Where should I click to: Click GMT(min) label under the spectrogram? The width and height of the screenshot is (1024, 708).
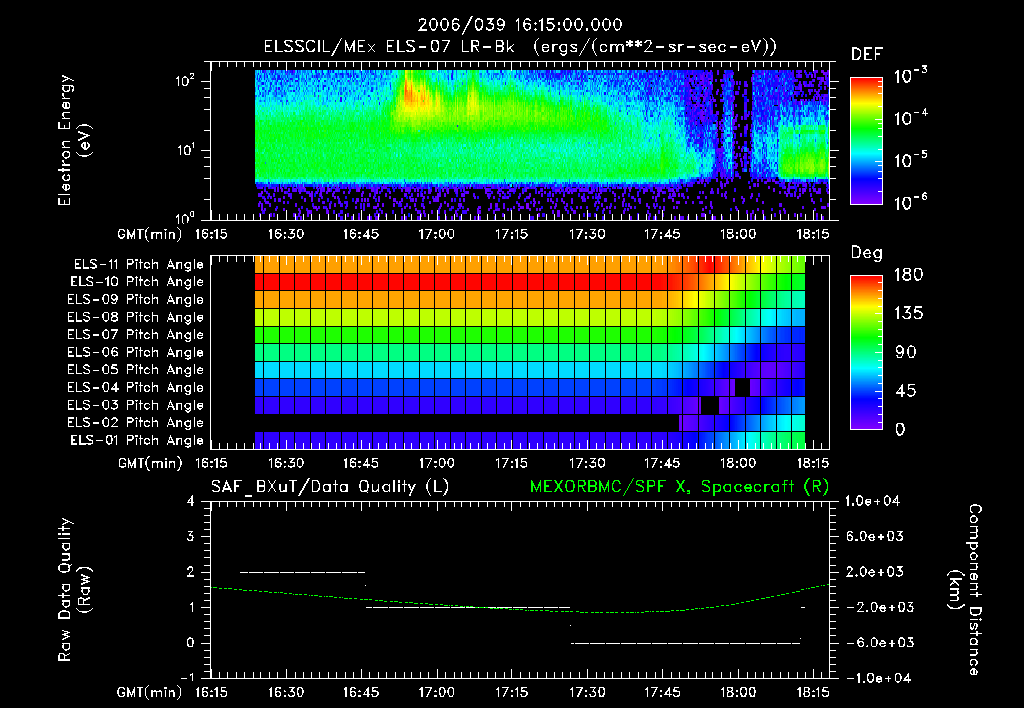pyautogui.click(x=150, y=234)
